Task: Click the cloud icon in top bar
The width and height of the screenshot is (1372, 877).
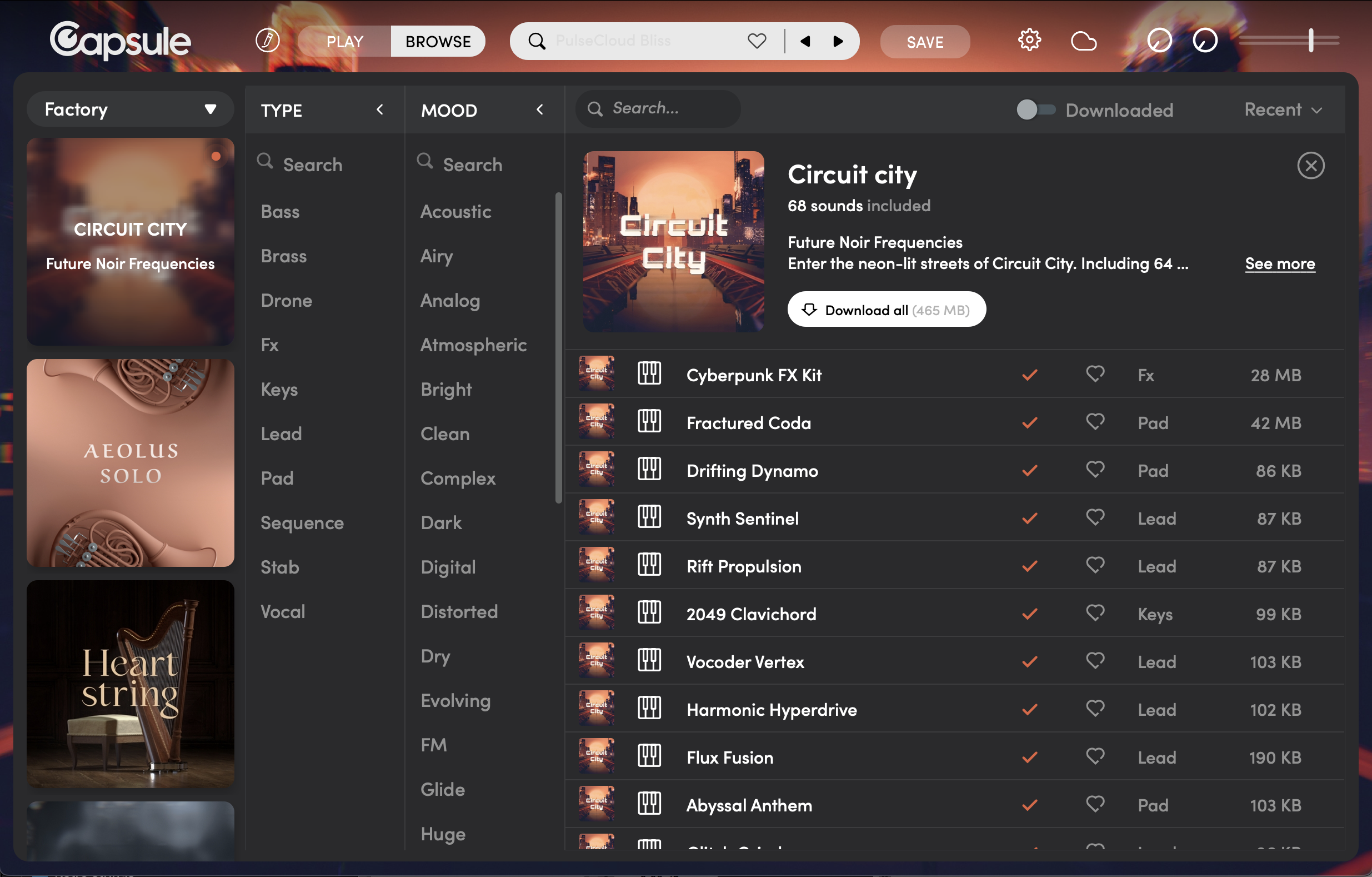Action: coord(1083,41)
